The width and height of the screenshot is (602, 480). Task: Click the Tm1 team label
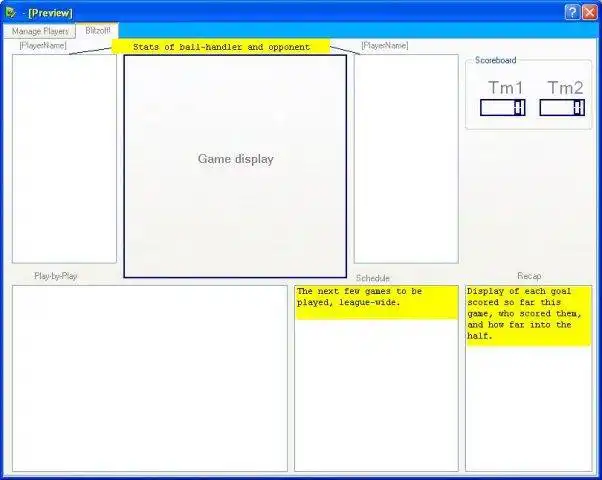click(505, 88)
